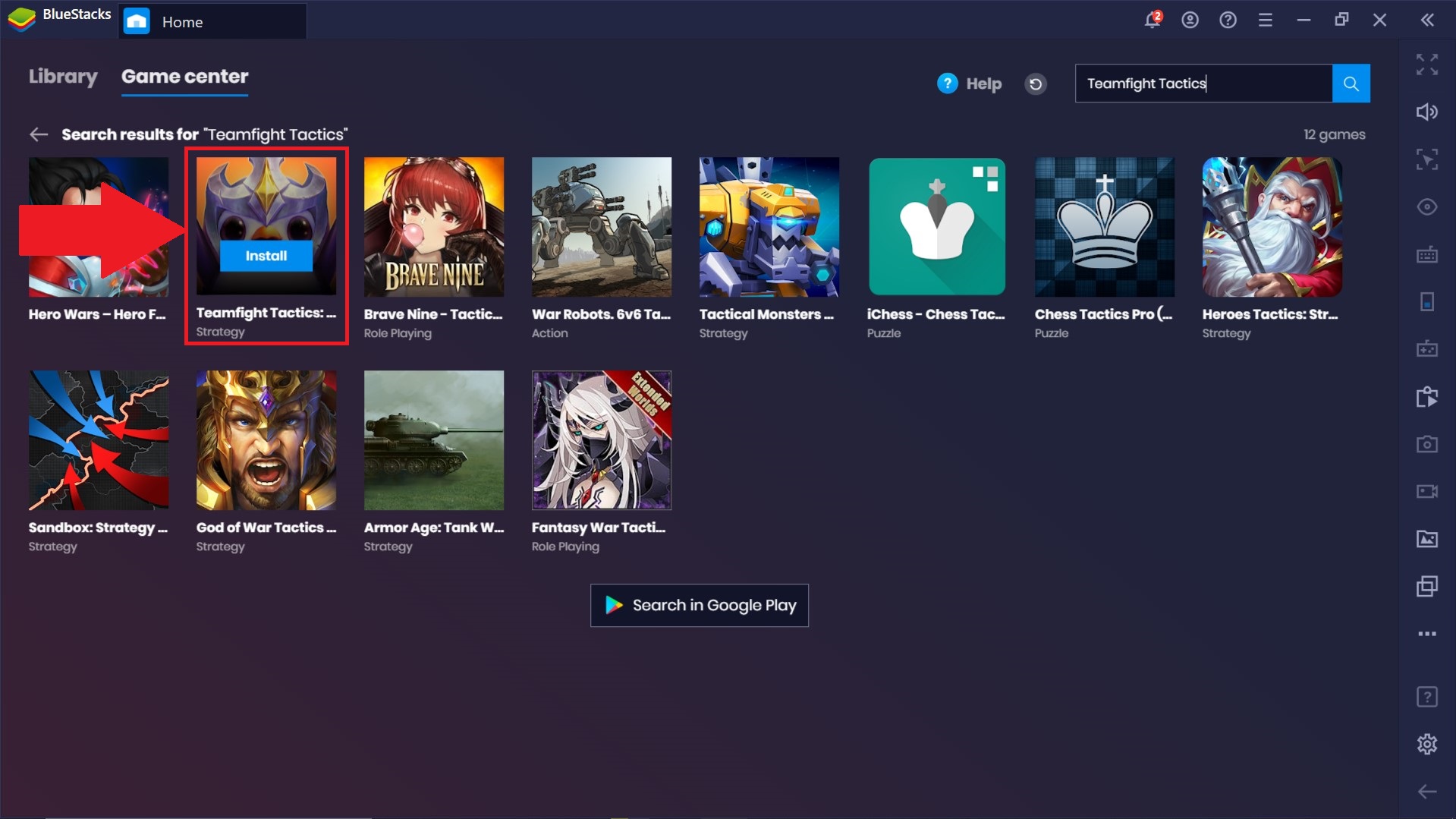Screen dimensions: 1456x819
Task: Open the keyboard controls icon
Action: [1427, 254]
